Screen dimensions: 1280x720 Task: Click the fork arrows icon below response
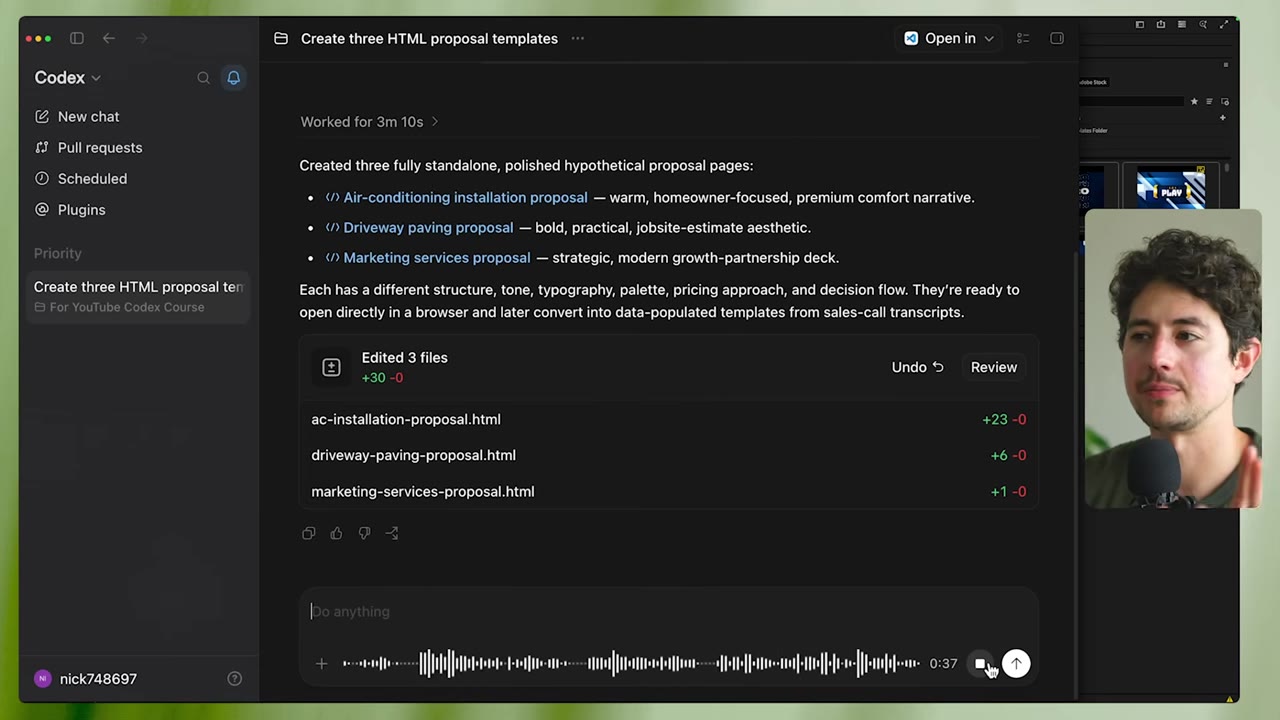(x=392, y=533)
